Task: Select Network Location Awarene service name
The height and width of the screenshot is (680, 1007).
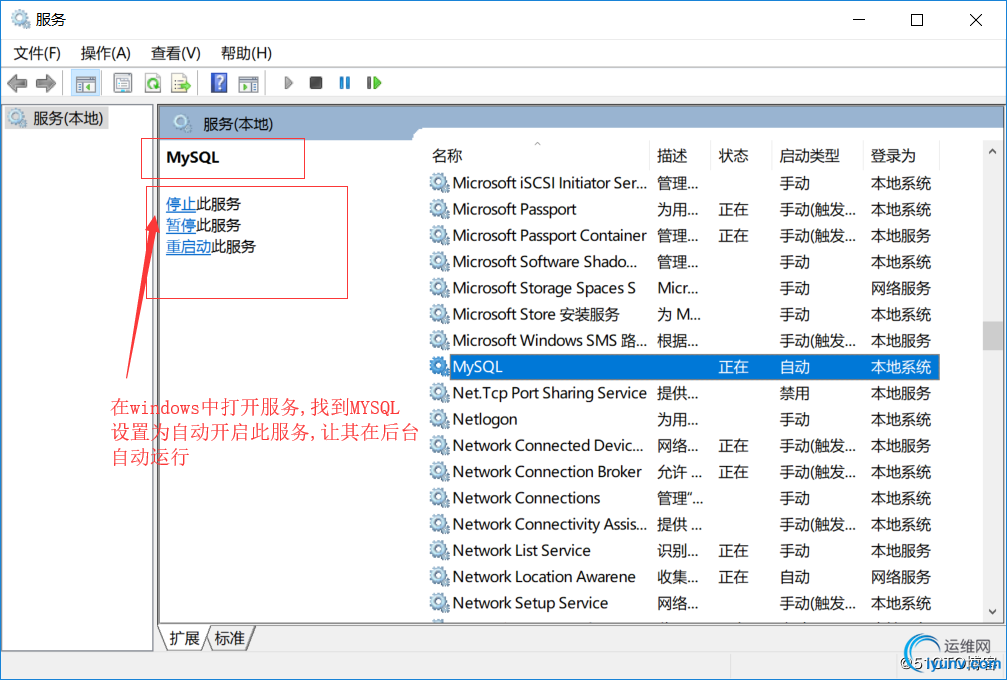Action: point(544,577)
